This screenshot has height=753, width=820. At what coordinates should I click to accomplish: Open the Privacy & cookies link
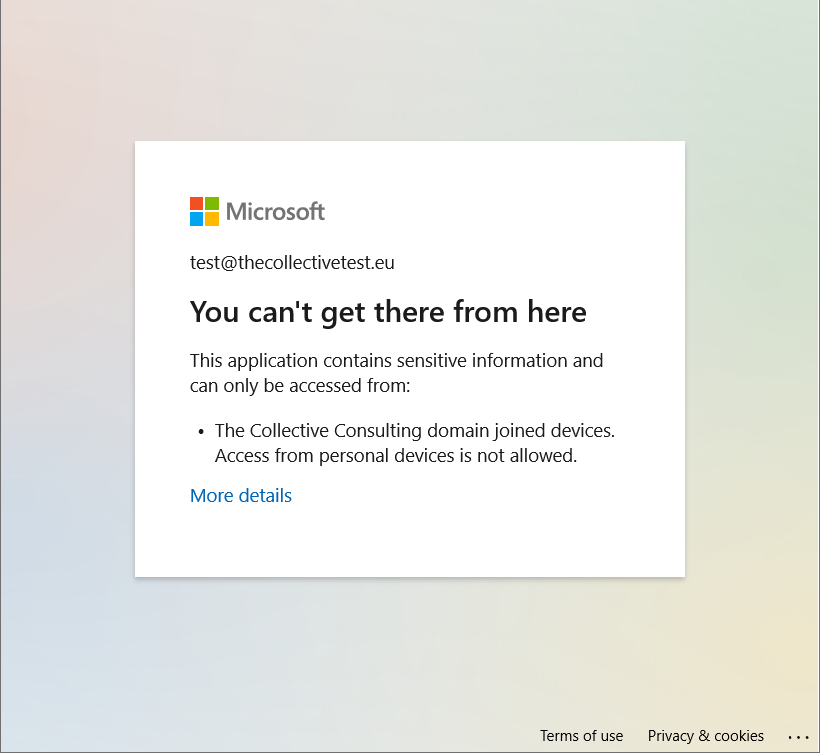tap(705, 736)
